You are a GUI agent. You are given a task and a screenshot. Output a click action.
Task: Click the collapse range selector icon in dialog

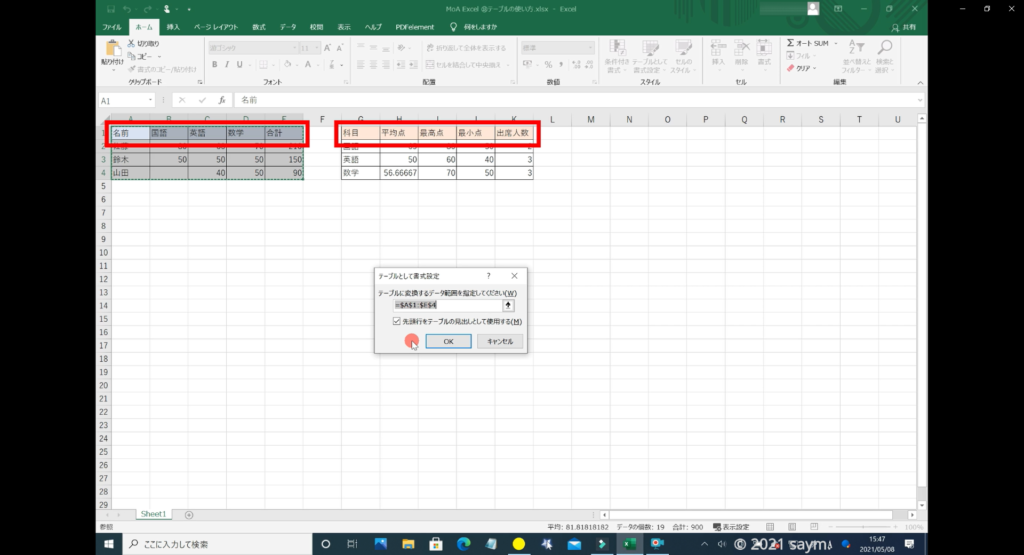point(508,305)
